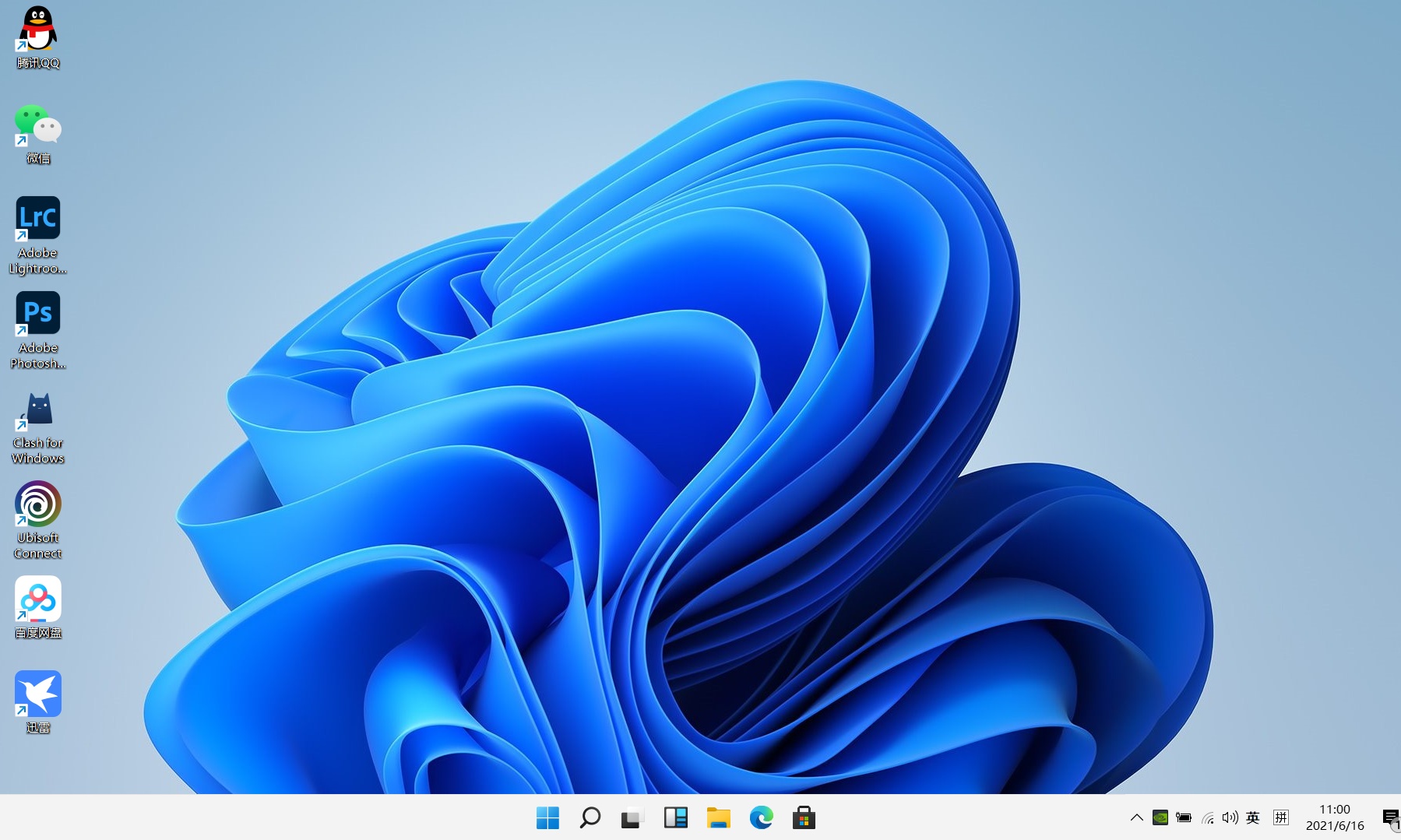Screen dimensions: 1401x840
Task: Open Microsoft Edge from taskbar
Action: (x=761, y=818)
